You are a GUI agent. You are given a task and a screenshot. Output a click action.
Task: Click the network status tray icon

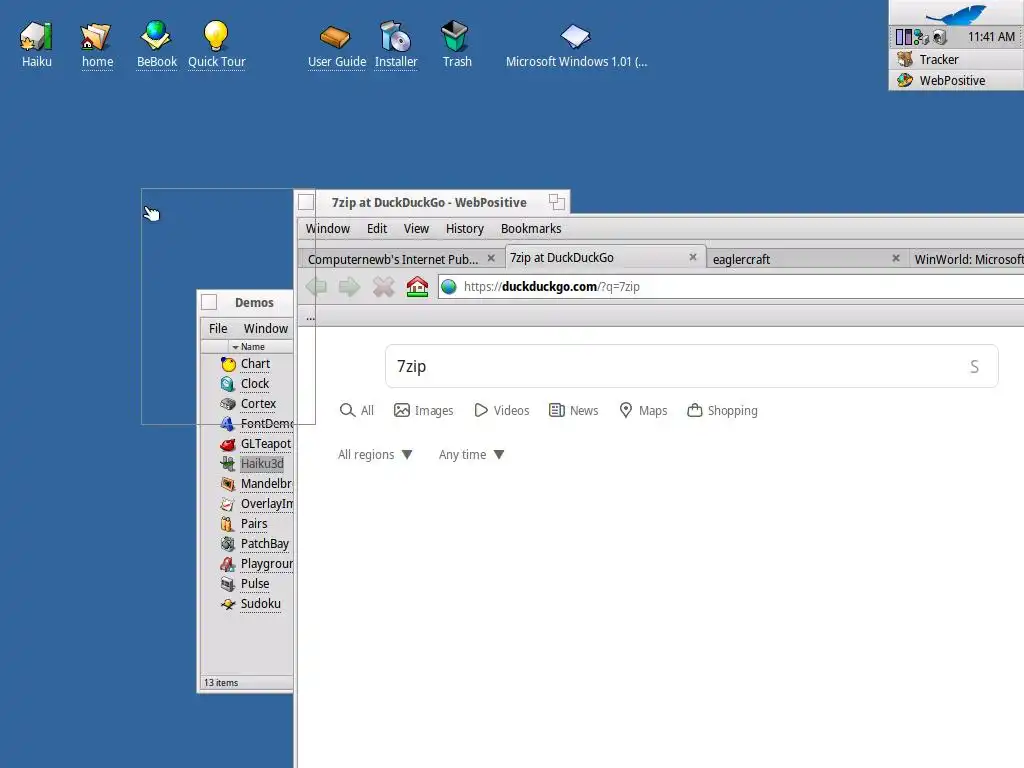(921, 37)
